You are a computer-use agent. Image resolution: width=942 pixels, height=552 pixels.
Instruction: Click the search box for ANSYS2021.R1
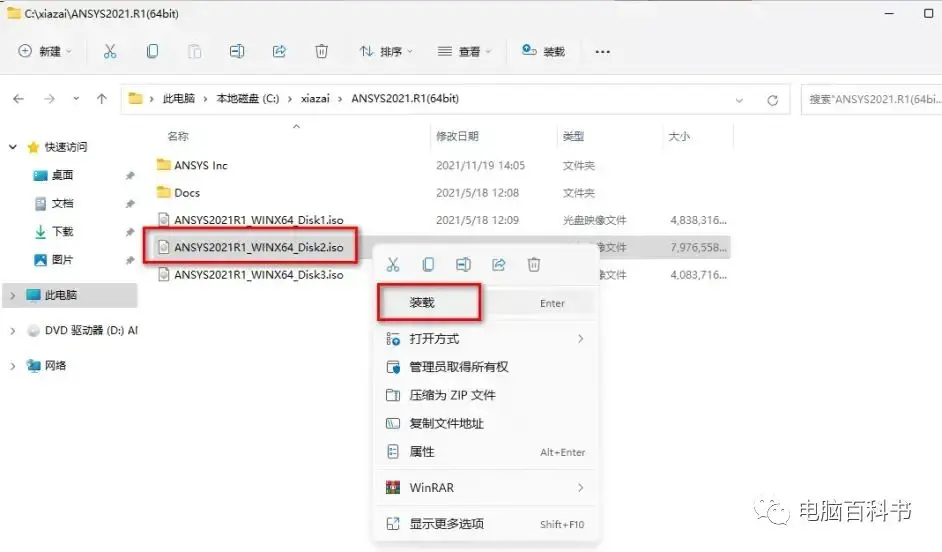tap(871, 99)
